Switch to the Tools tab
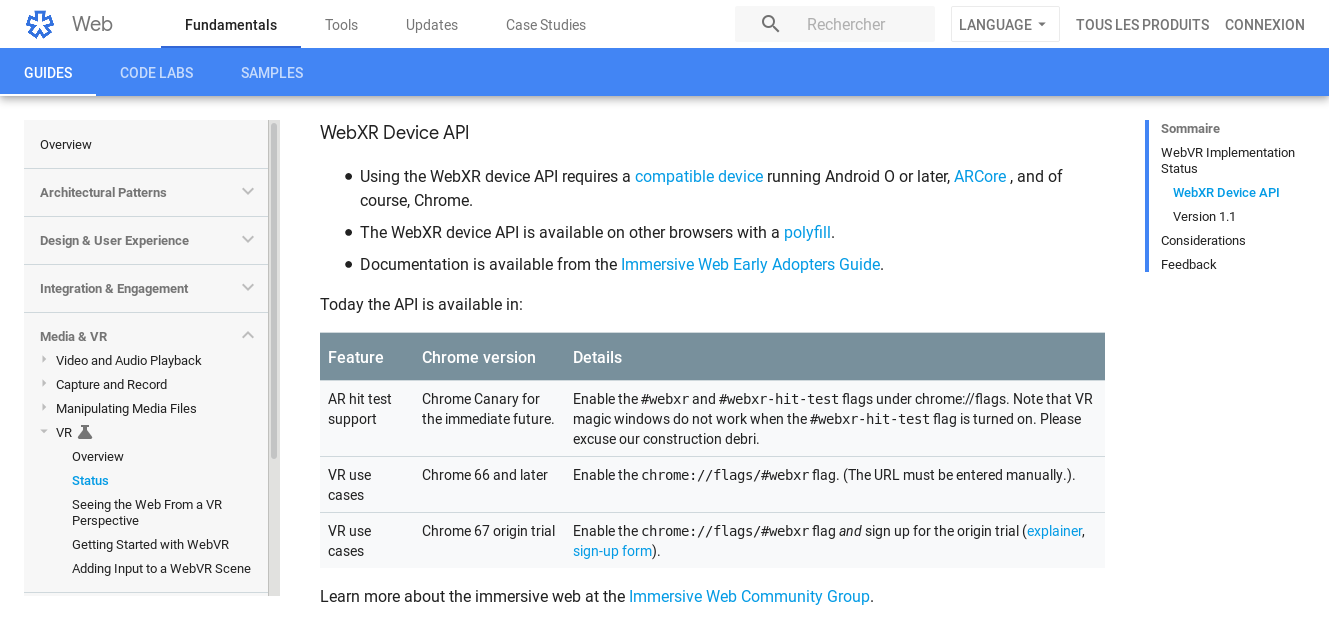 pos(341,25)
